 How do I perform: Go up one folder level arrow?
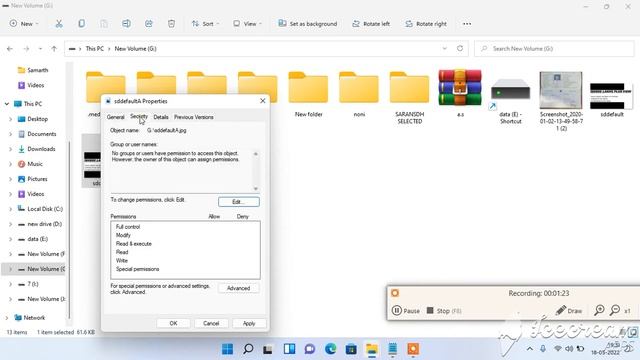click(54, 49)
